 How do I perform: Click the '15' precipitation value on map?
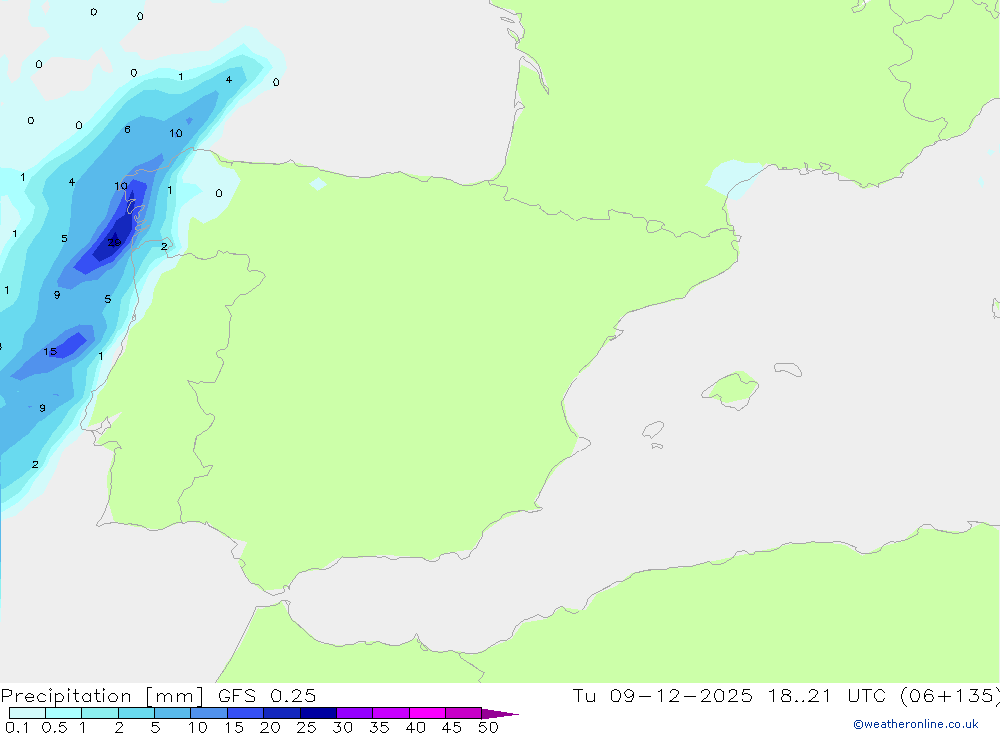50,352
